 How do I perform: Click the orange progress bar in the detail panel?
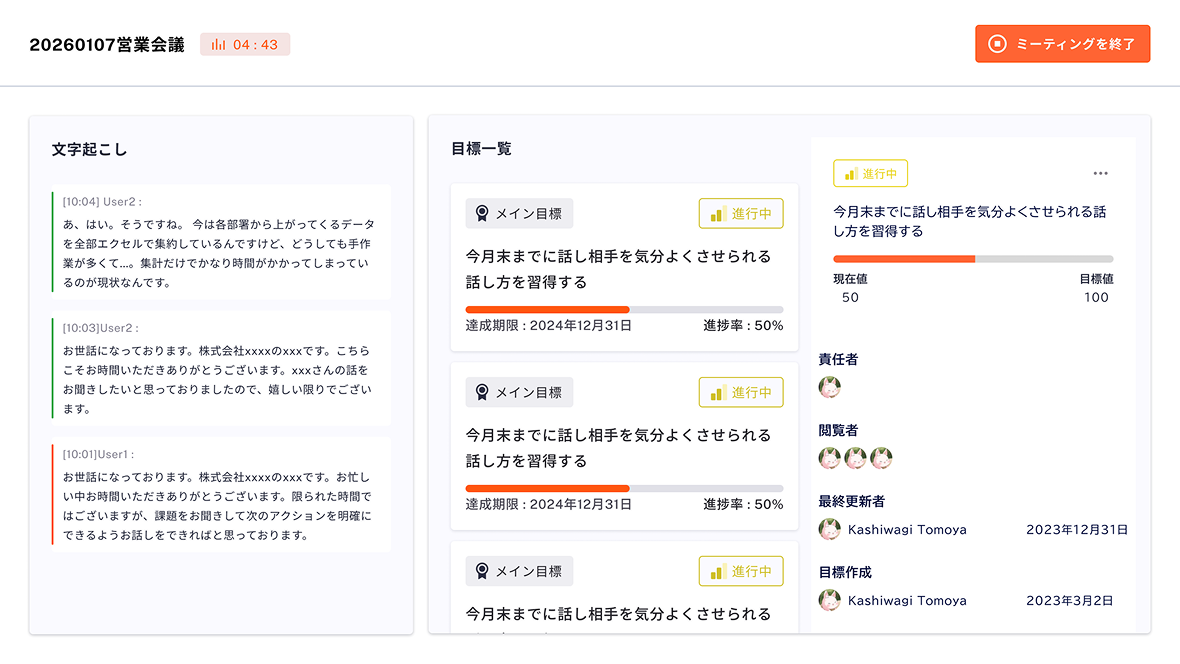coord(903,259)
